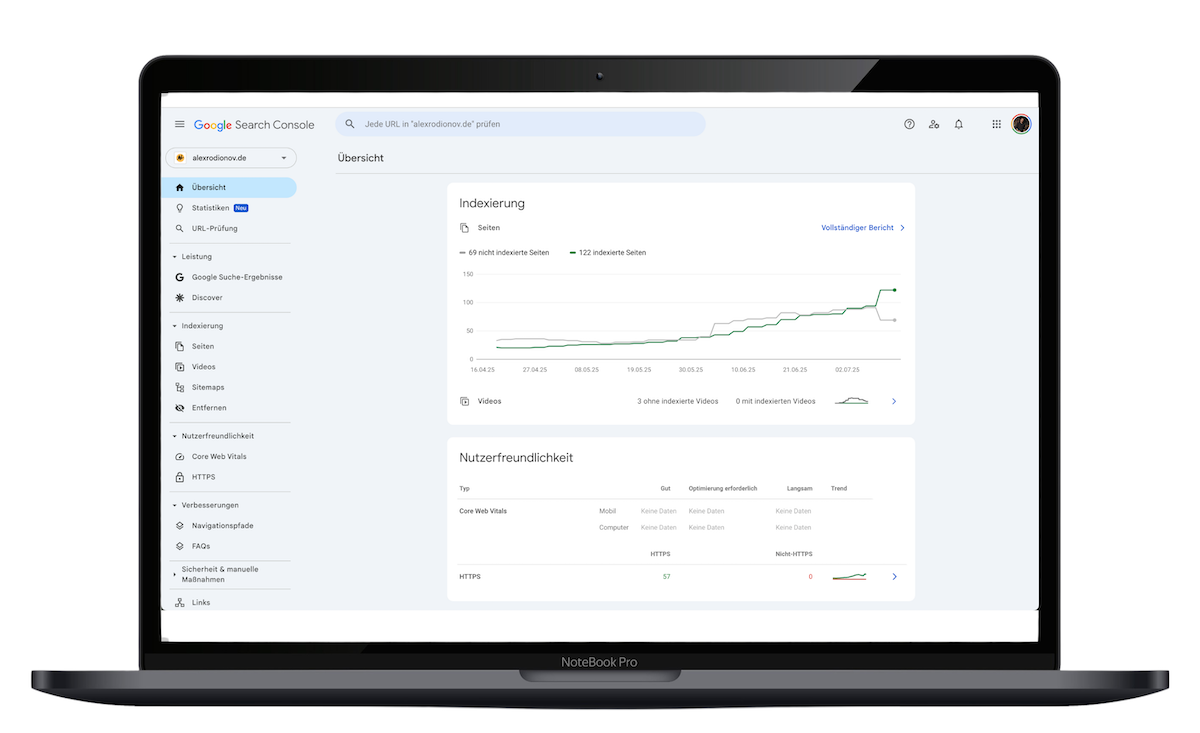Click the Langsam column header
1200x733 pixels.
800,489
